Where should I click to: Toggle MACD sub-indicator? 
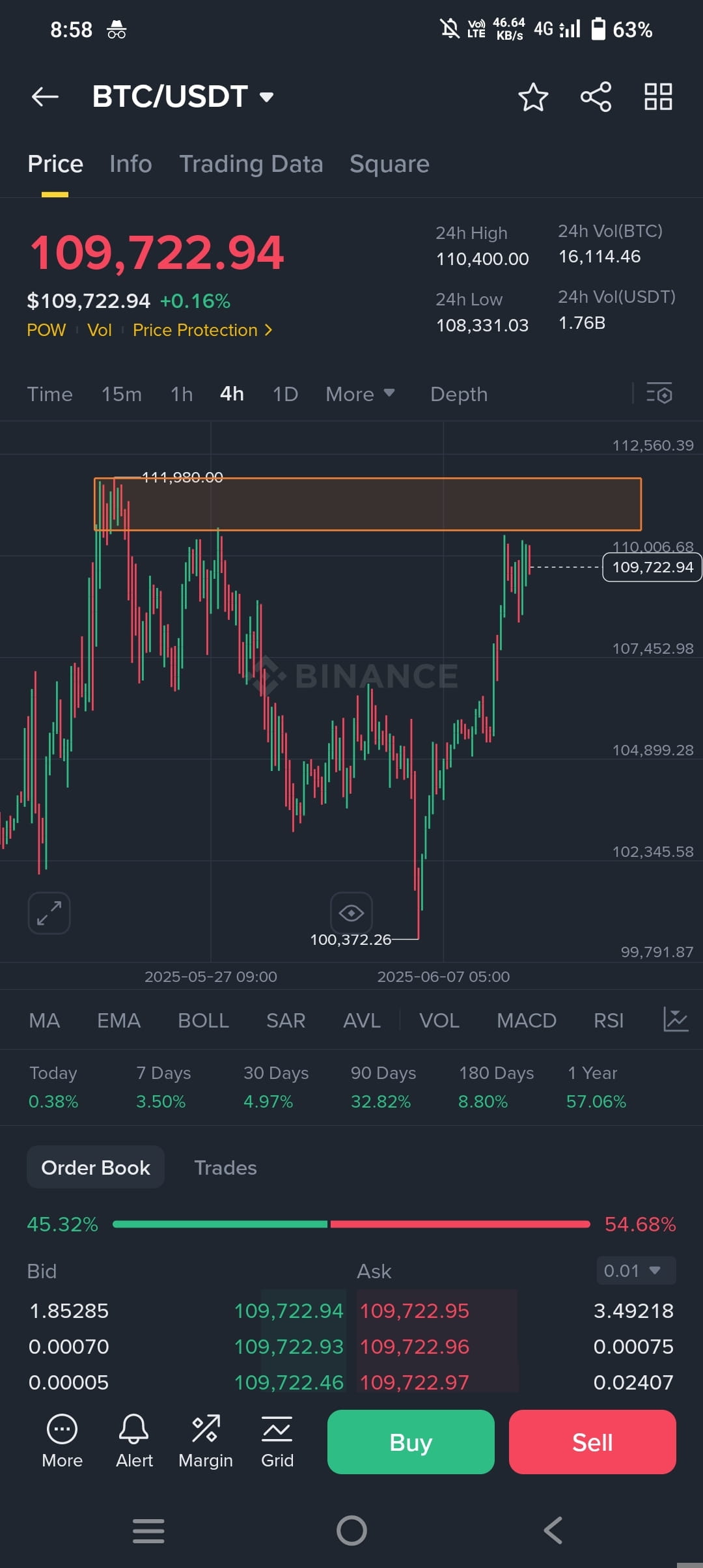527,1020
